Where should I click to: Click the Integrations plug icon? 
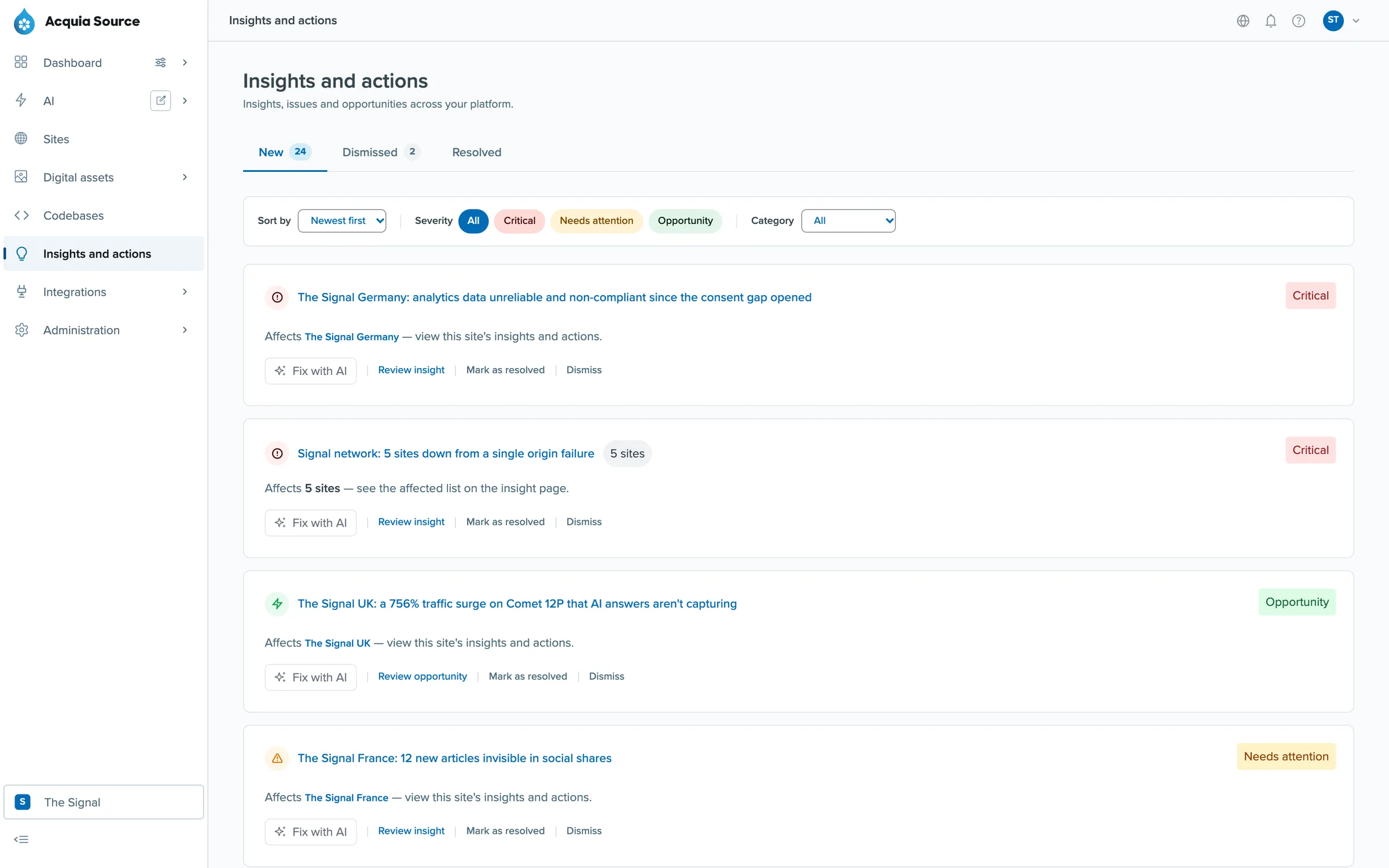point(21,292)
